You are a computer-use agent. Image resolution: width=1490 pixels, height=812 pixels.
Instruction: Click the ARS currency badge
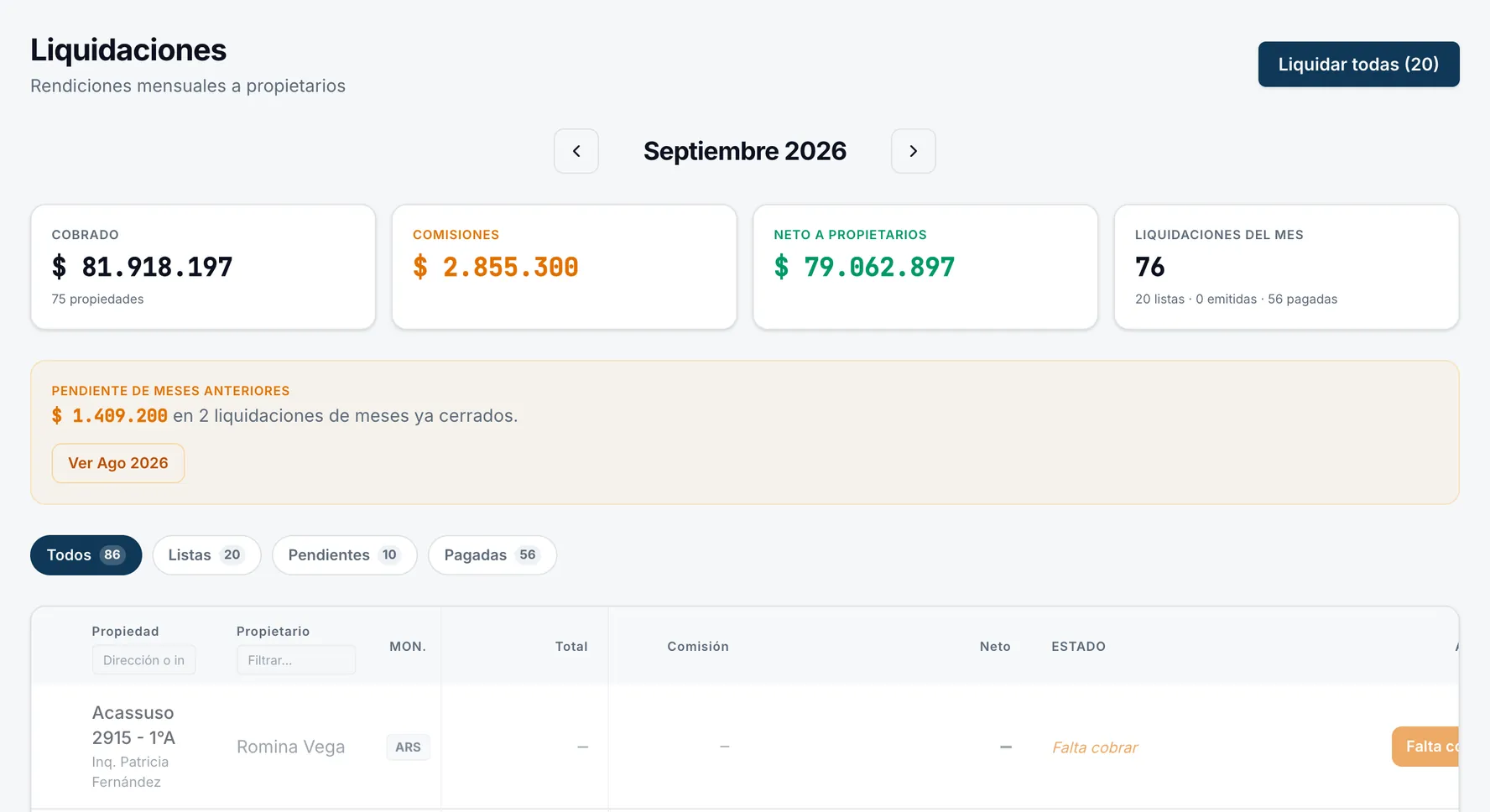[409, 747]
